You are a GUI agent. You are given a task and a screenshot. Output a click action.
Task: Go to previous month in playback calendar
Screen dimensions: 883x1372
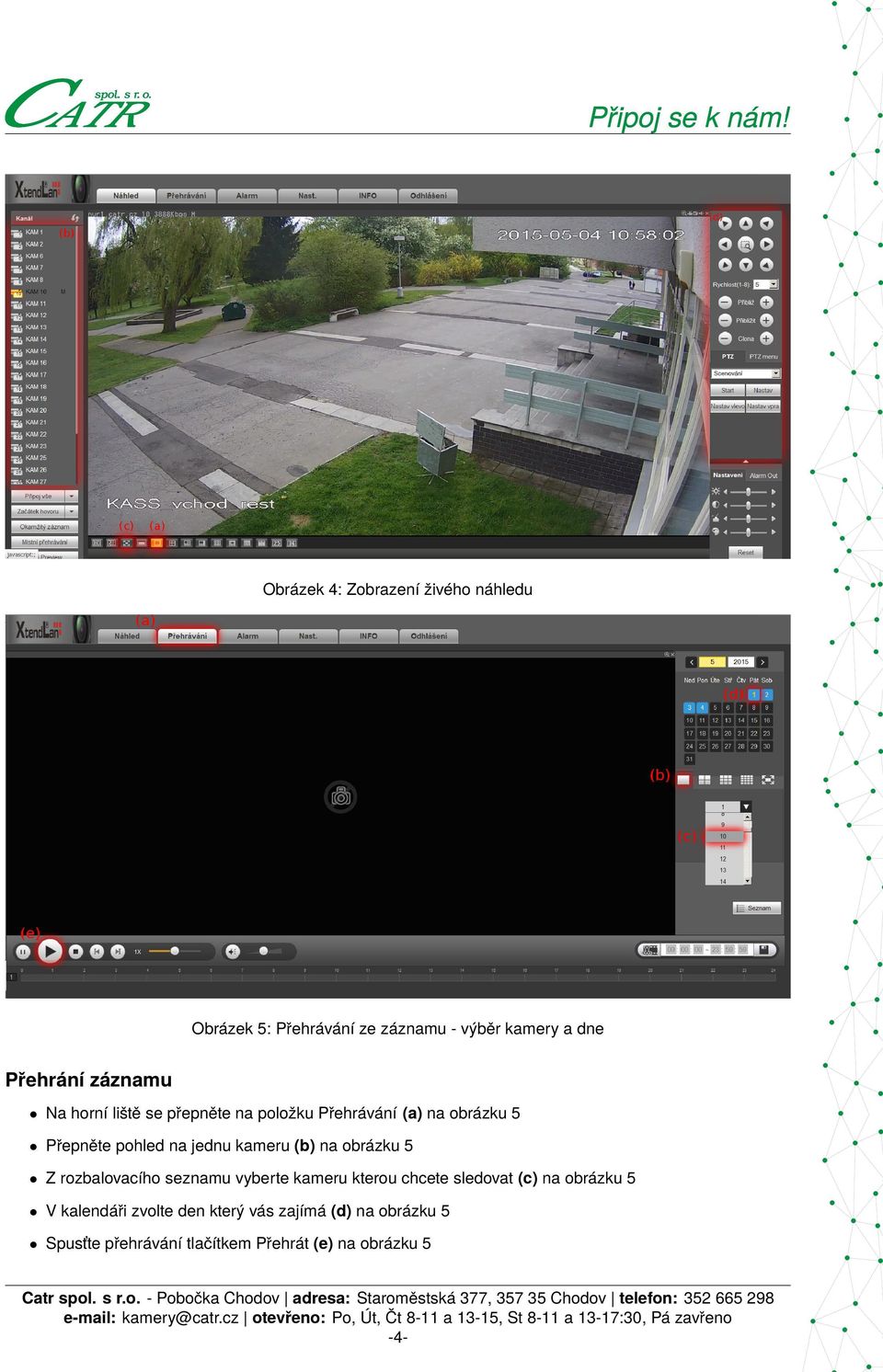[x=692, y=662]
